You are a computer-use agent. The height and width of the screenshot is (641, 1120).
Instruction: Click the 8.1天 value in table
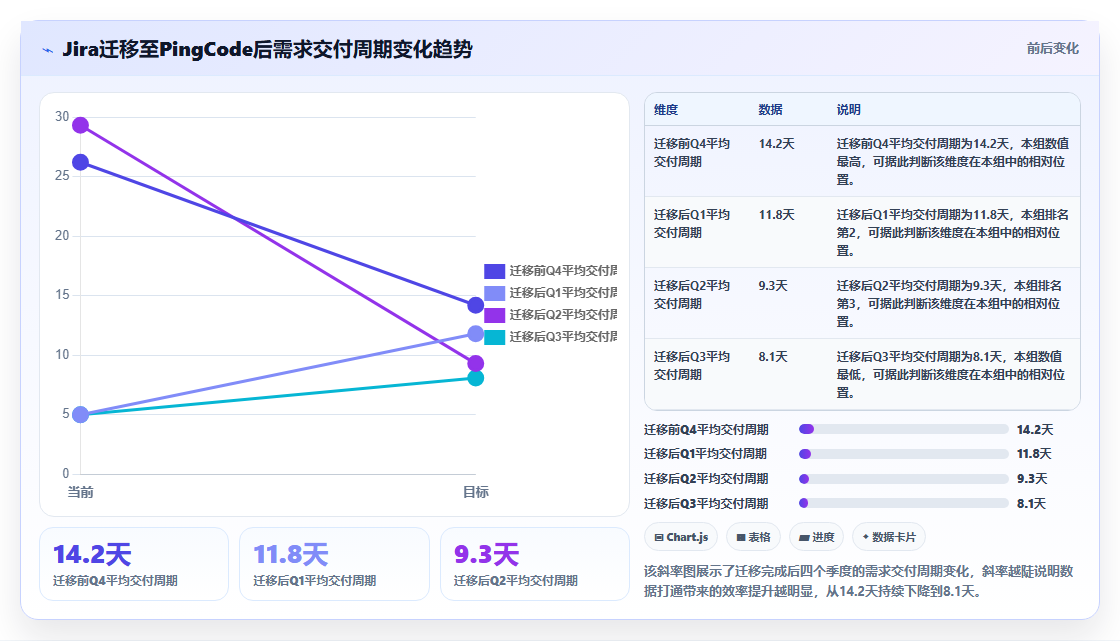pyautogui.click(x=773, y=356)
